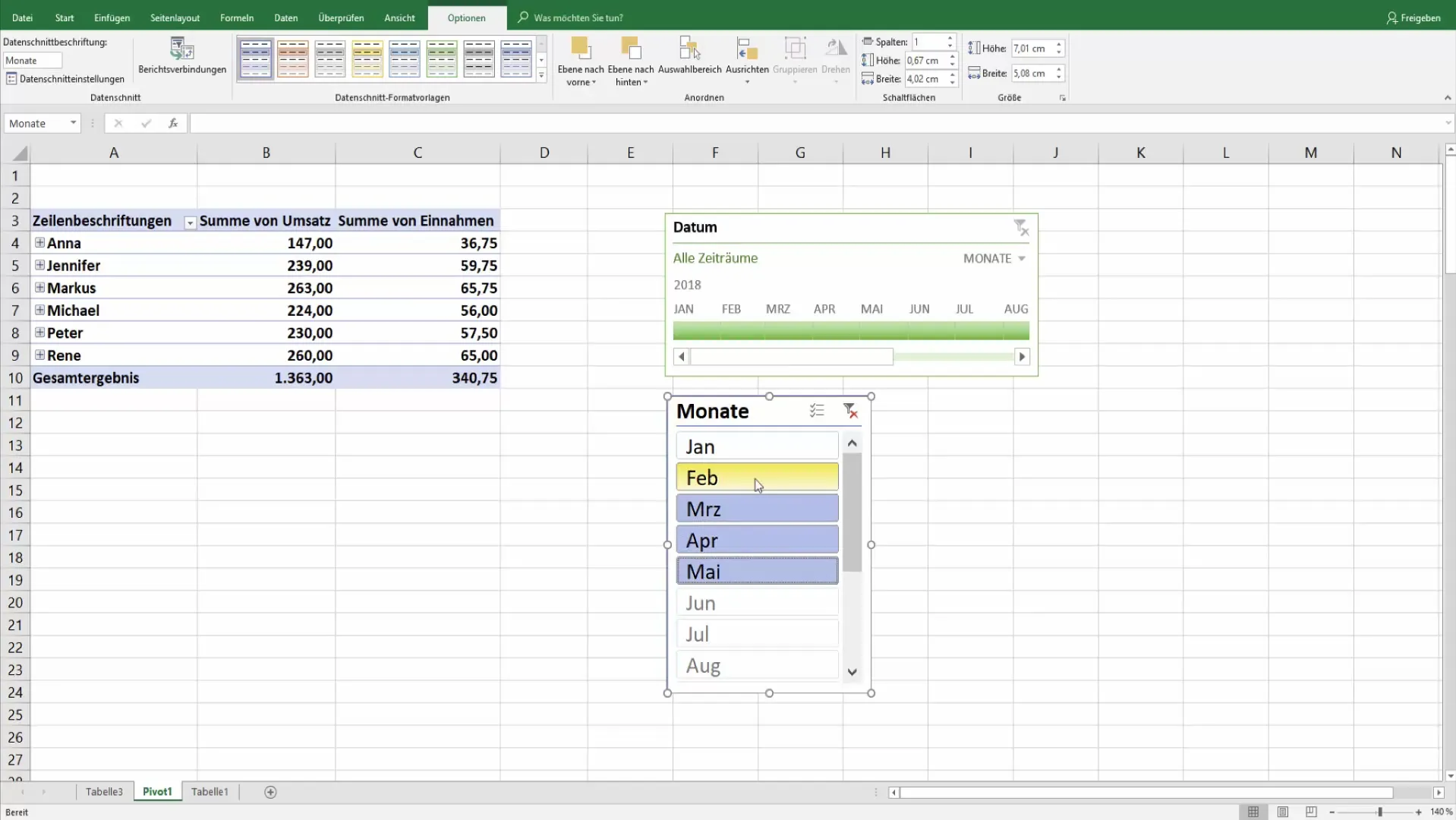Select the yellow slicer style
This screenshot has height=820, width=1456.
tap(367, 58)
